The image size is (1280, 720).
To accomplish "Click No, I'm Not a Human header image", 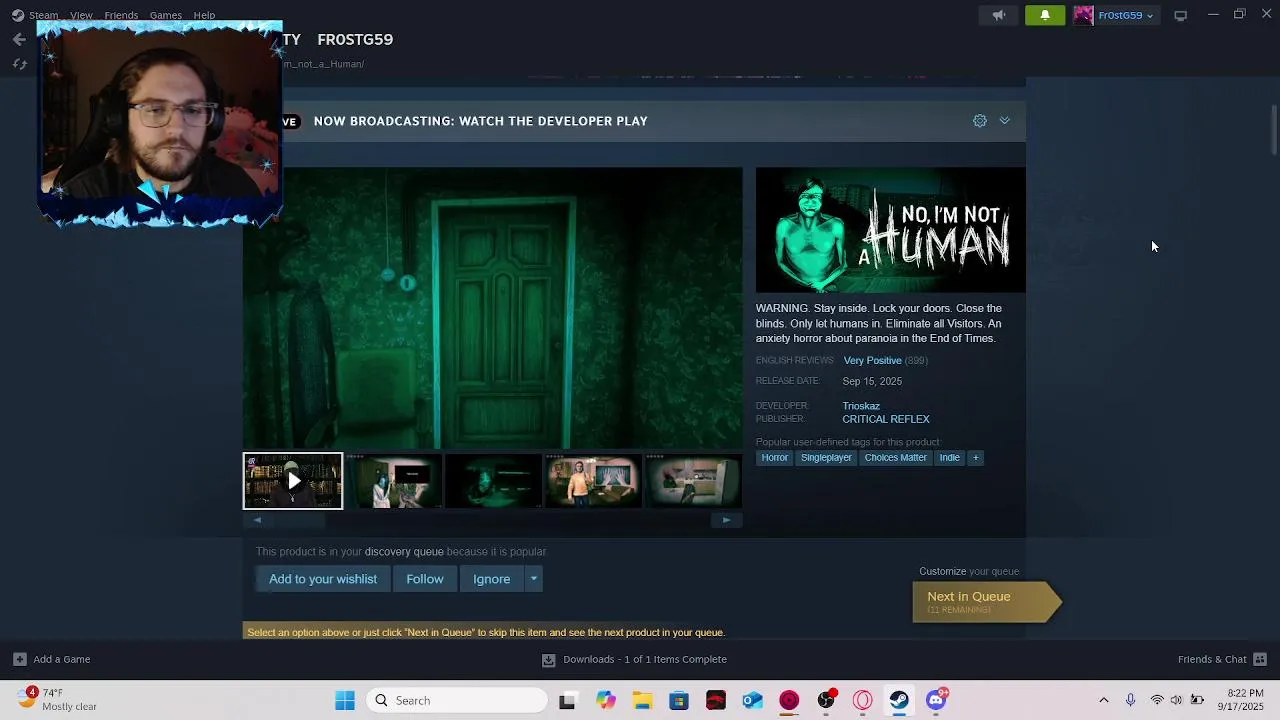I will [x=890, y=230].
